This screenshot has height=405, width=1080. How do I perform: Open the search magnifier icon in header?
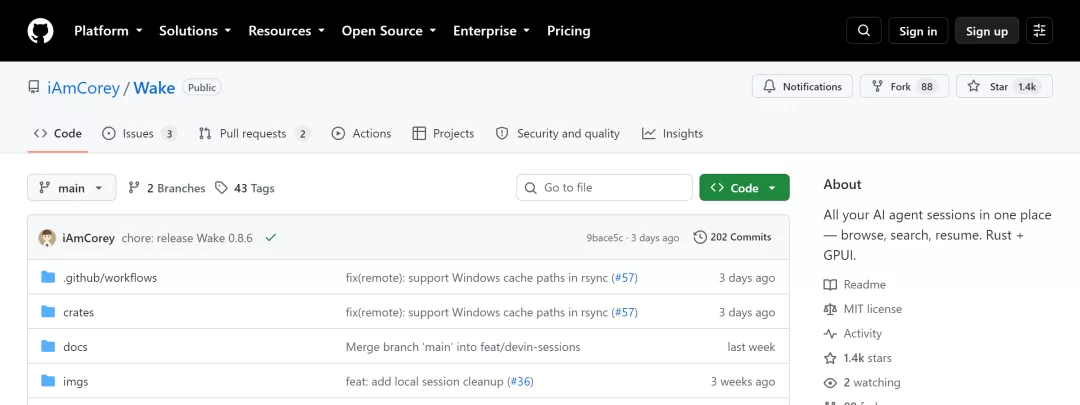[864, 31]
